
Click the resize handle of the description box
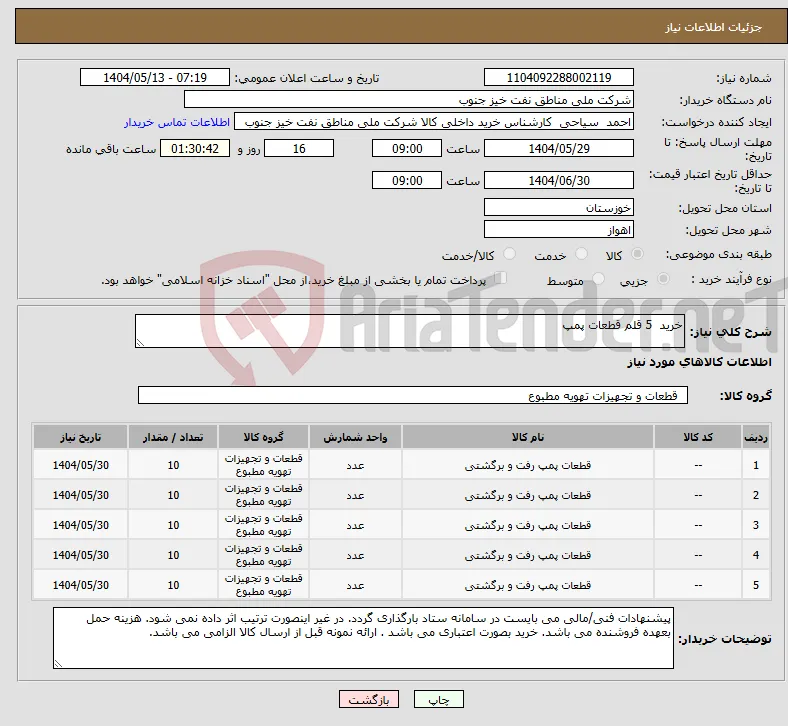pyautogui.click(x=140, y=343)
